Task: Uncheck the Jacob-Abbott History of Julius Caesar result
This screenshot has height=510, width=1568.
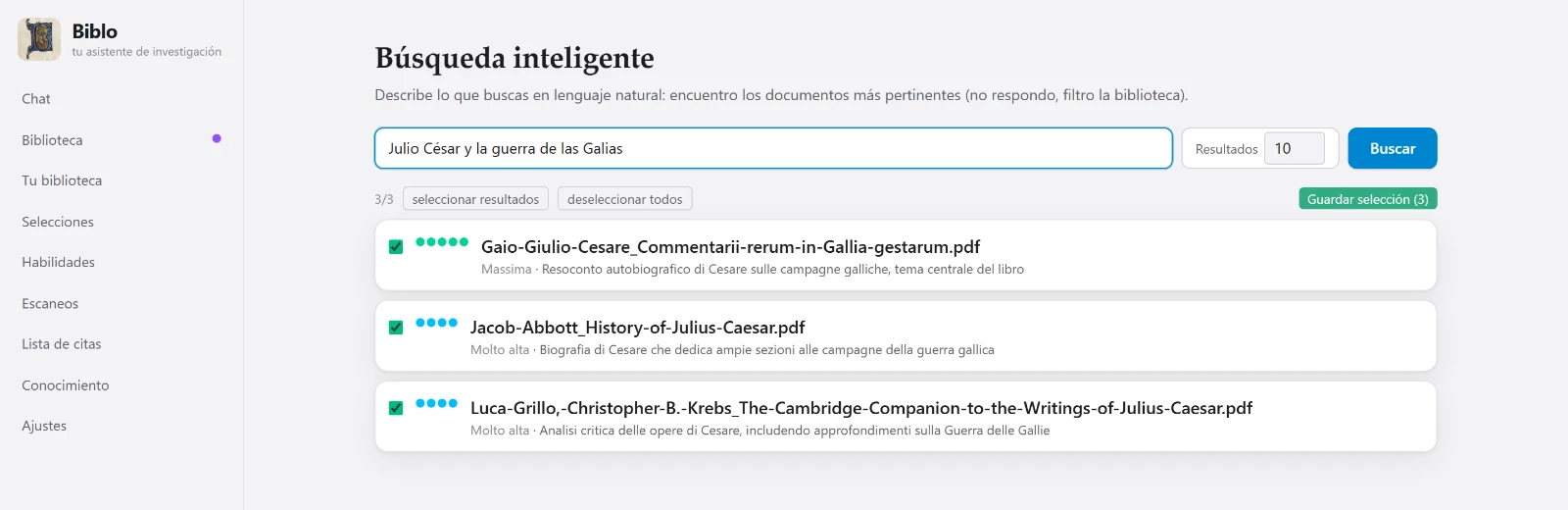Action: (396, 328)
